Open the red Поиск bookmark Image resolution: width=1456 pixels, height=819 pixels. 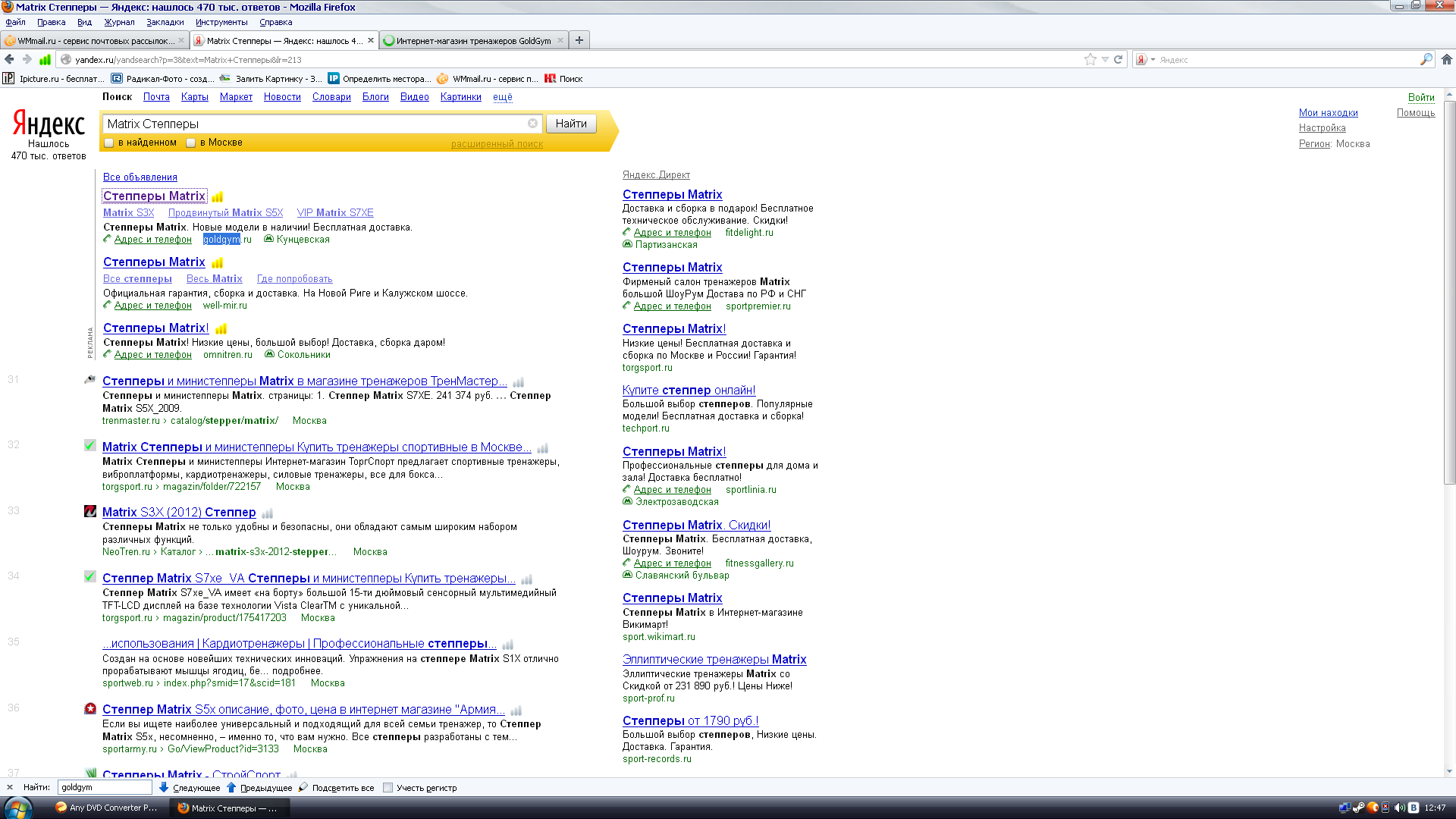(563, 78)
